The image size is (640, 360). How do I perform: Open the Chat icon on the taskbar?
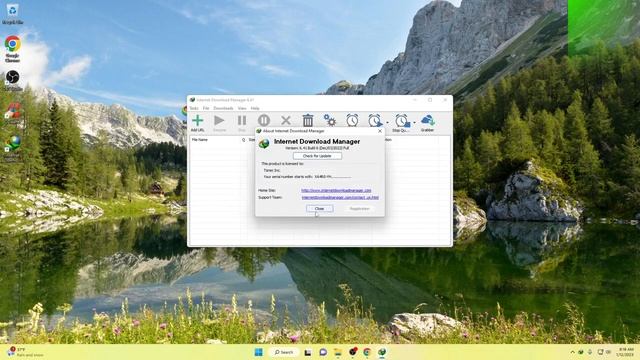point(323,352)
